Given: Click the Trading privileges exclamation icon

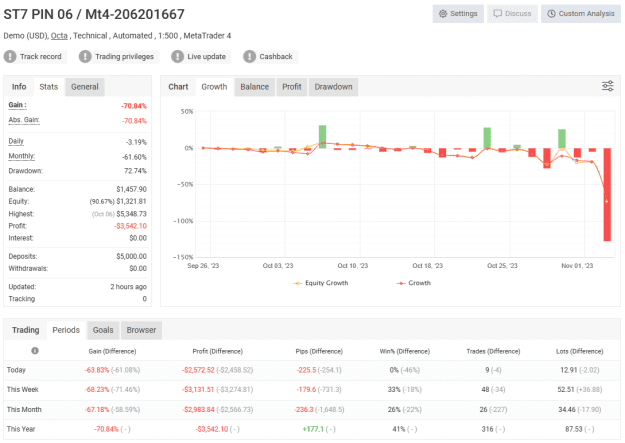Looking at the screenshot, I should coord(85,57).
